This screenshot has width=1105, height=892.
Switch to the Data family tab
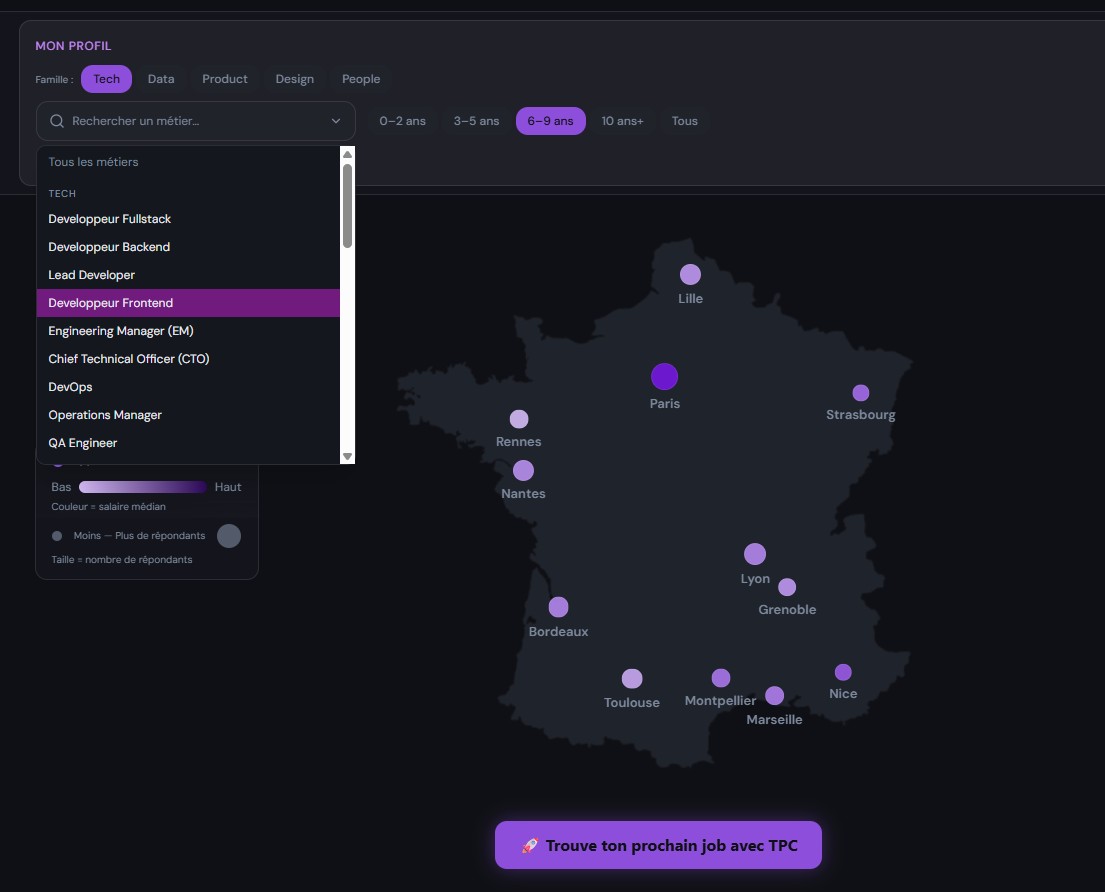pyautogui.click(x=161, y=79)
